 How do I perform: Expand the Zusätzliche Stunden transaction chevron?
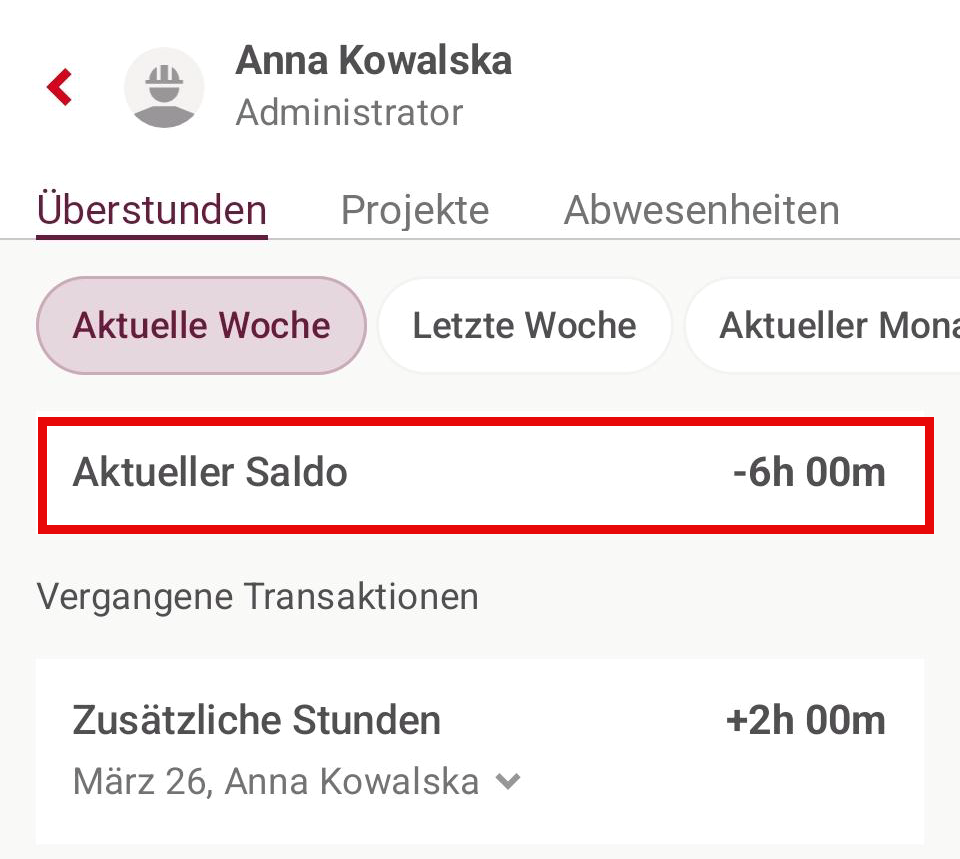coord(509,781)
